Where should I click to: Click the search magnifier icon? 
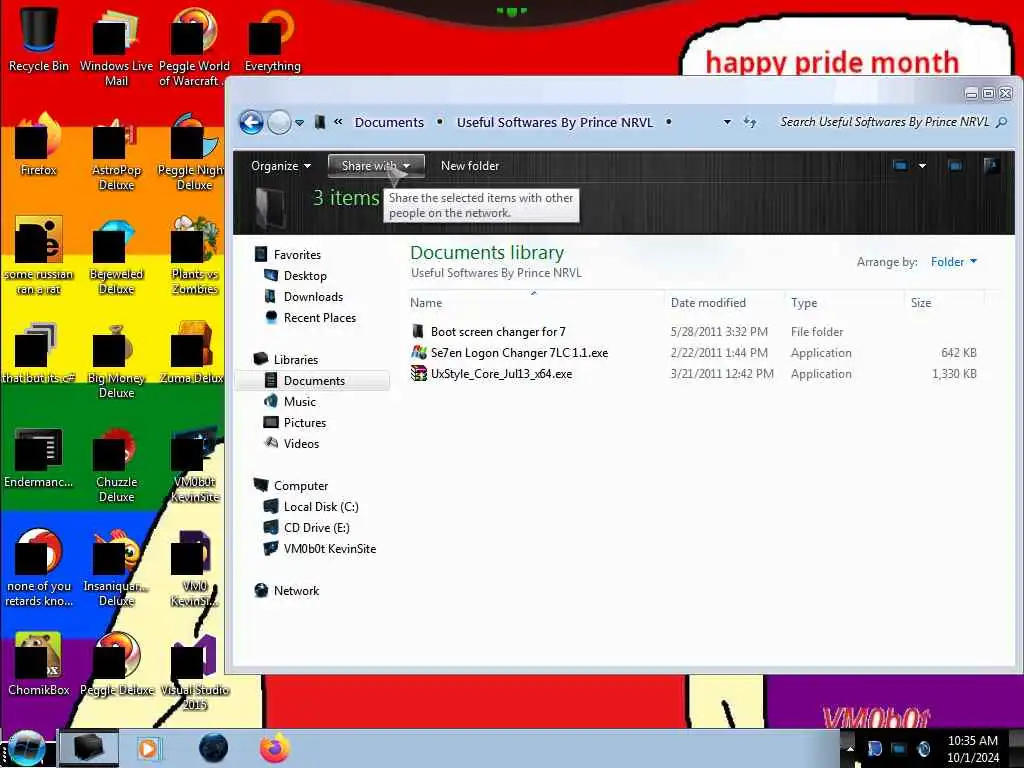tap(1001, 122)
